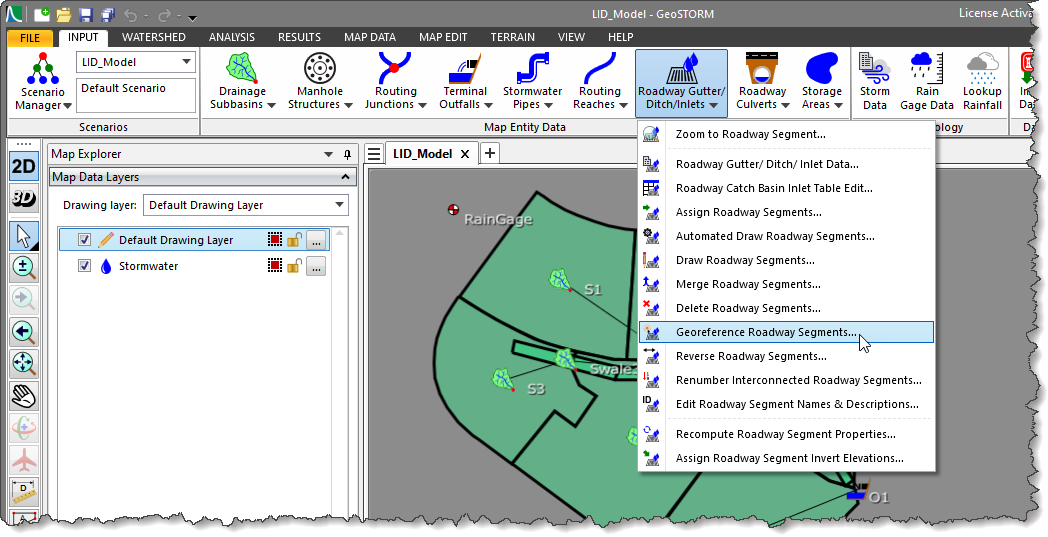Open the Drainage Subbasins tool
This screenshot has width=1048, height=537.
click(x=242, y=82)
